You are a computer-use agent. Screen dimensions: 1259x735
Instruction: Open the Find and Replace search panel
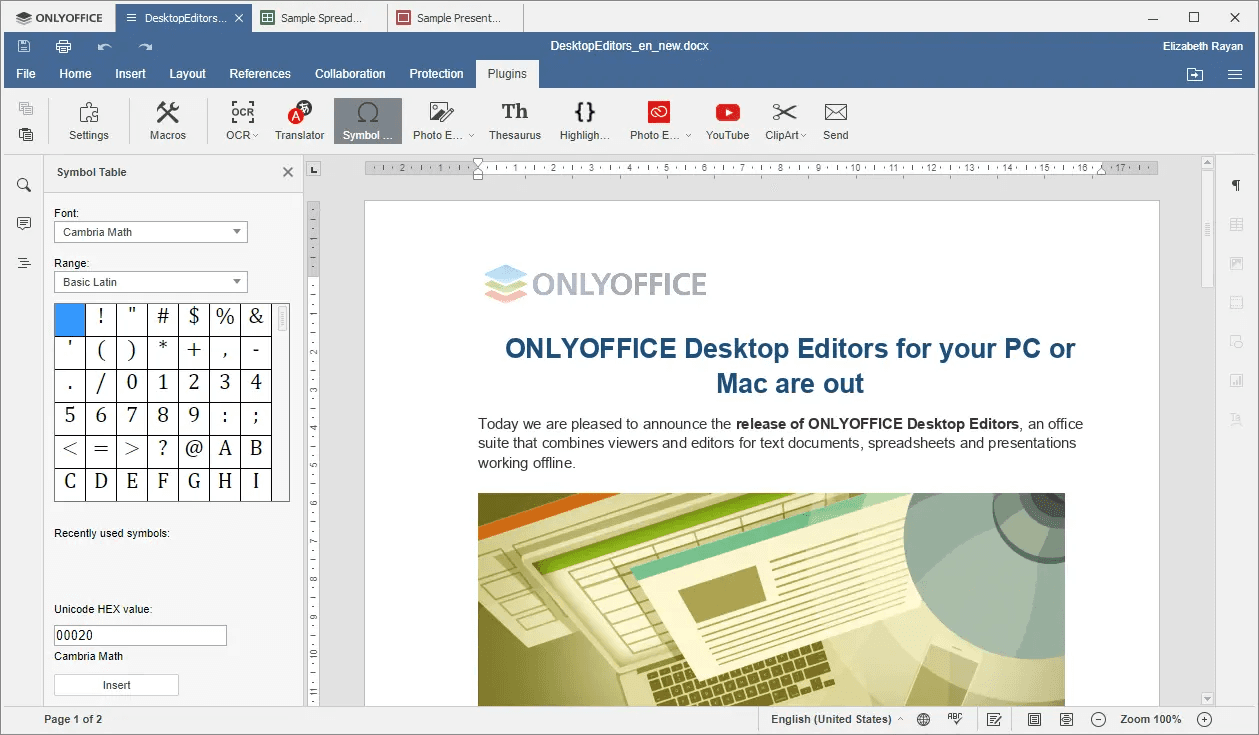(x=22, y=185)
